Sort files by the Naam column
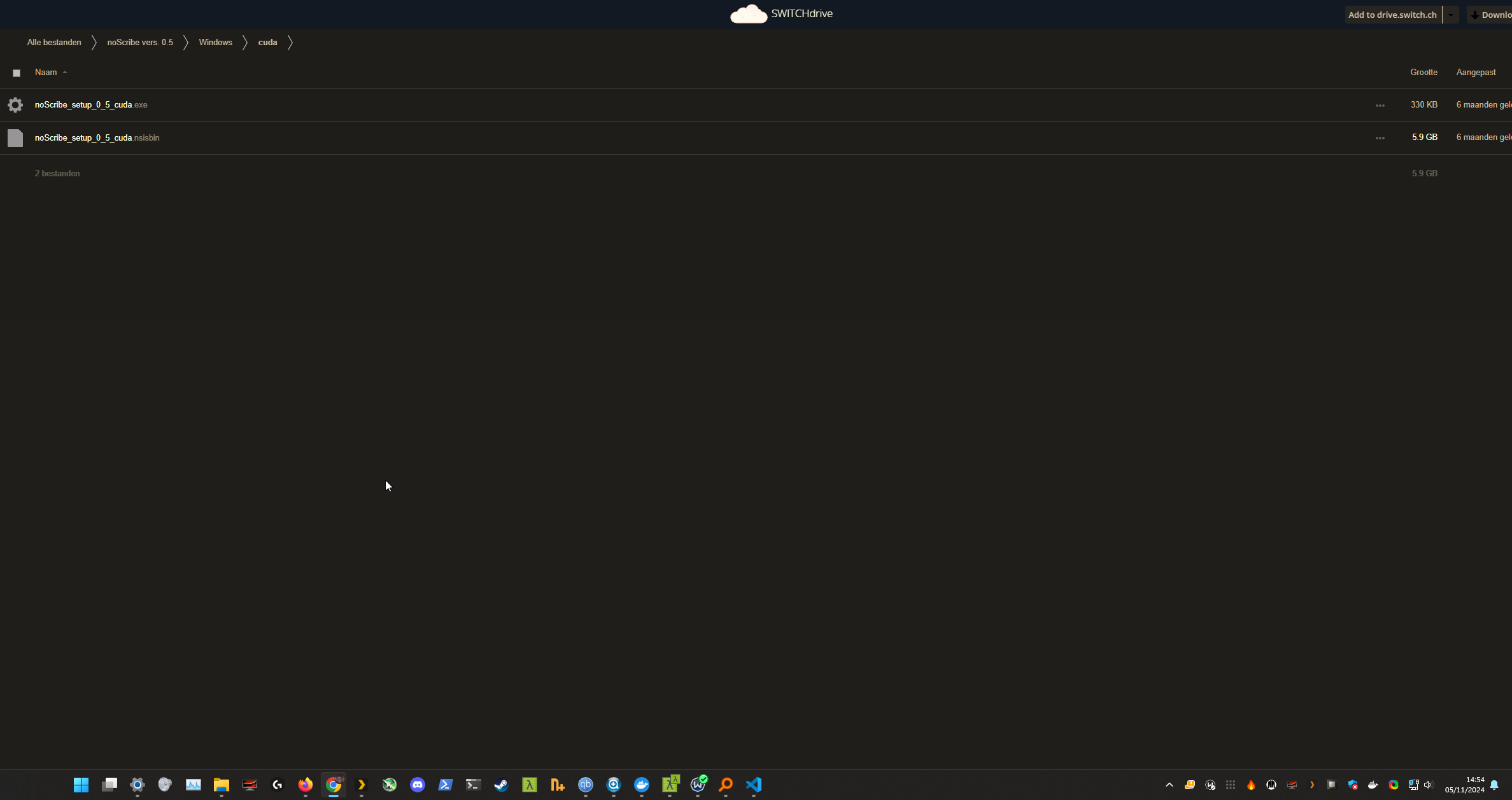This screenshot has height=800, width=1512. click(46, 73)
